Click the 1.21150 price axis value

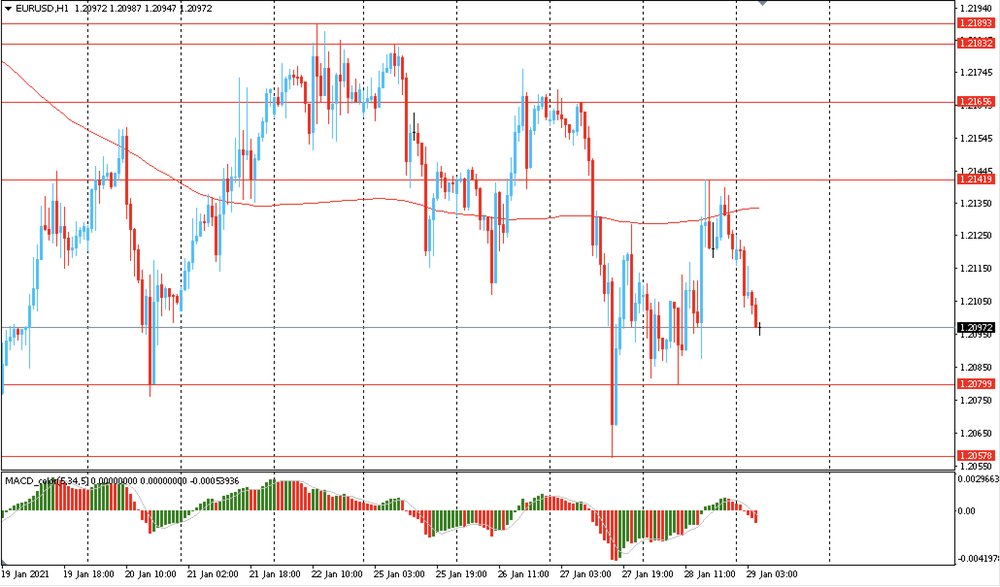coord(976,269)
